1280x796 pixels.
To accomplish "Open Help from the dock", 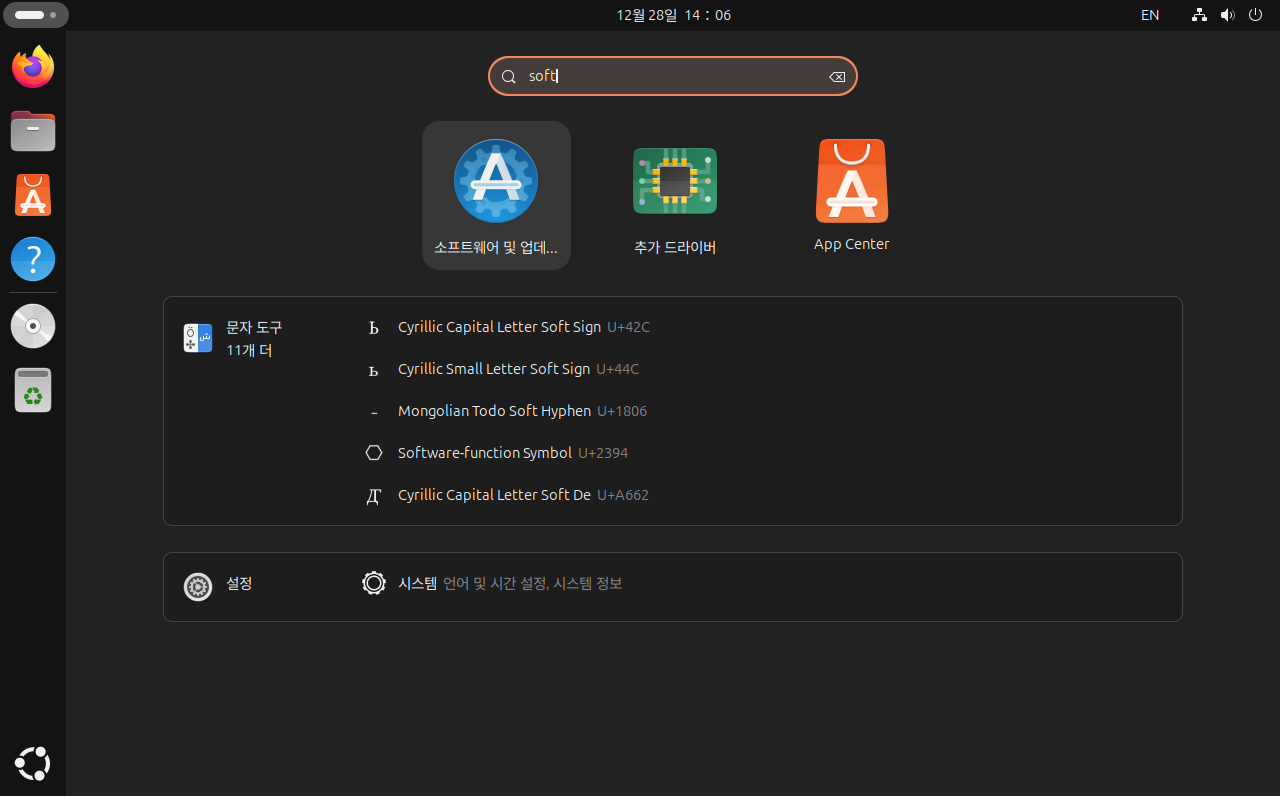I will coord(33,259).
